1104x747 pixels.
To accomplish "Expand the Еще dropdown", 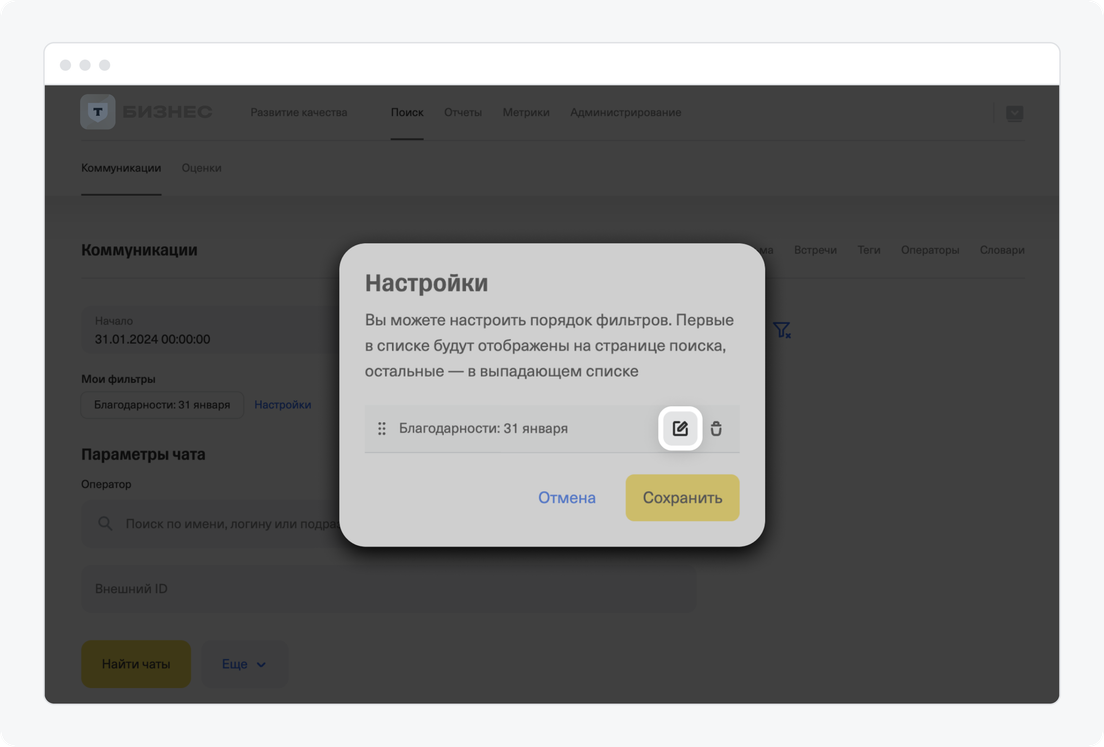I will coord(245,664).
